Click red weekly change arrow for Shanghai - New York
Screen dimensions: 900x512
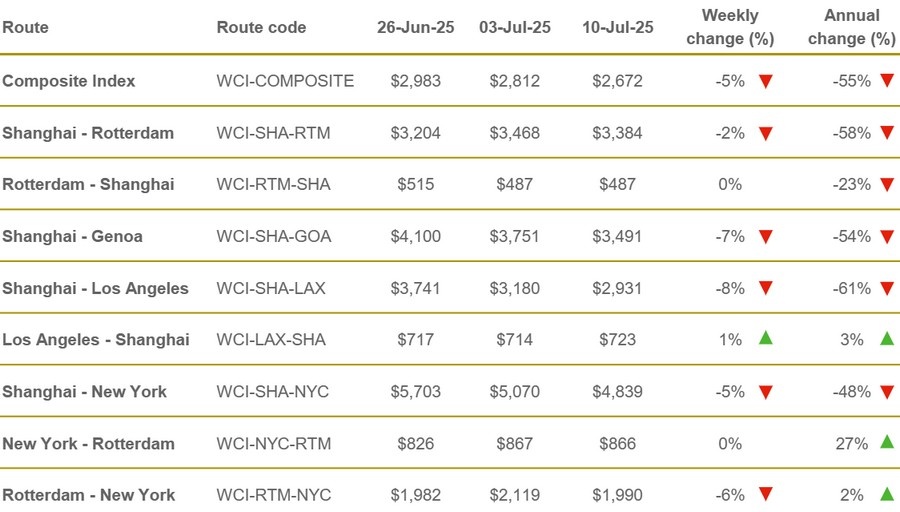(x=766, y=392)
